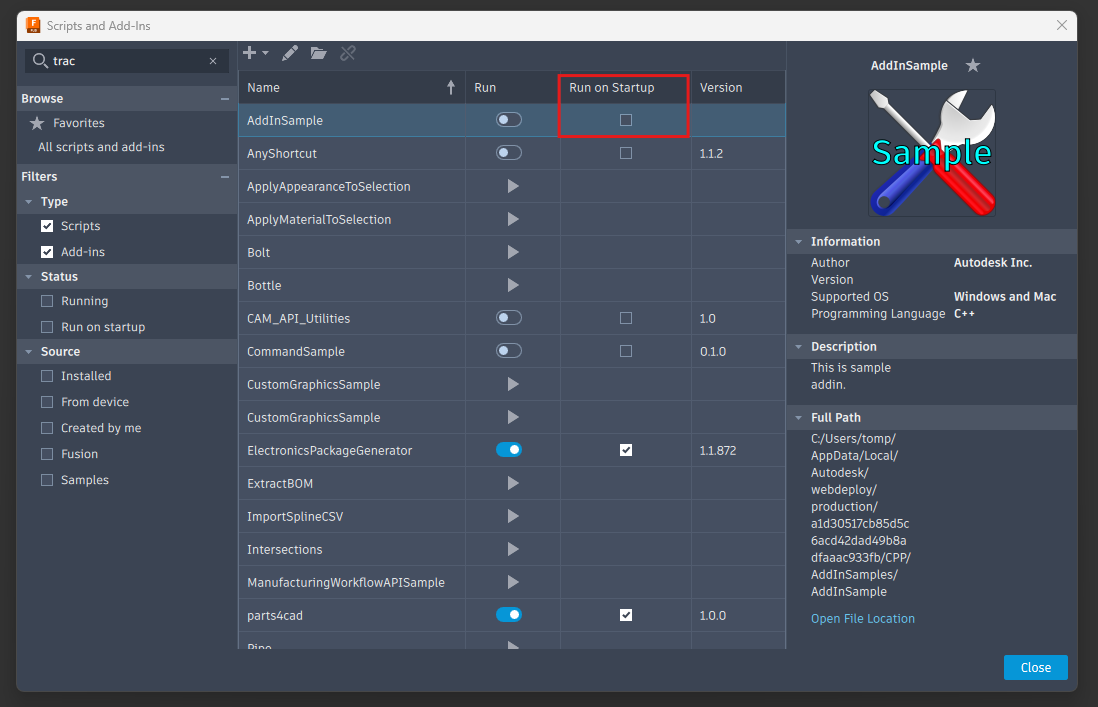Run the Bottle script play arrow
Screen dimensions: 1098x707
click(x=513, y=285)
